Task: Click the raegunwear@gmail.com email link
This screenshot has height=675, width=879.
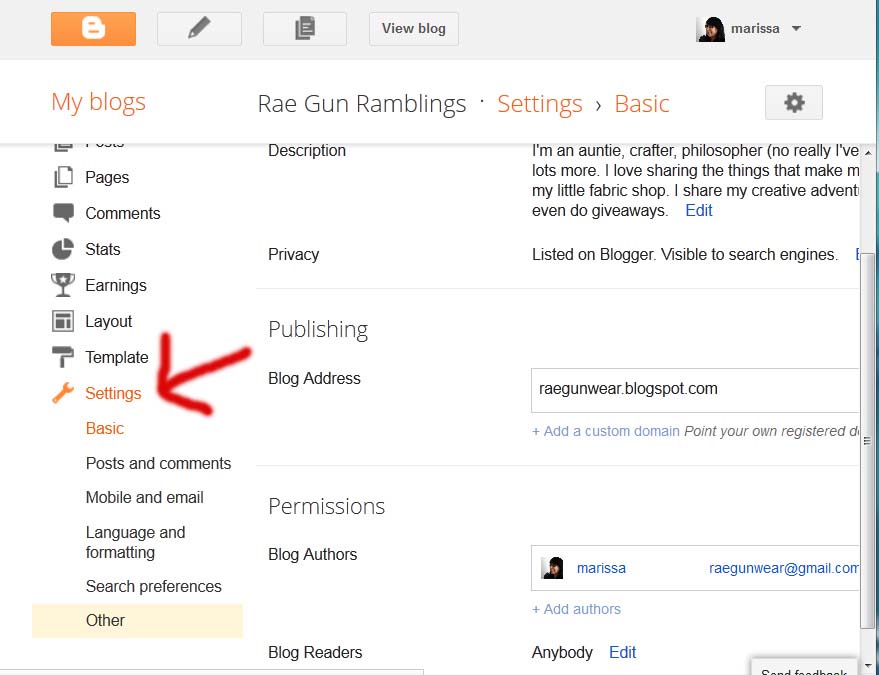Action: coord(784,568)
